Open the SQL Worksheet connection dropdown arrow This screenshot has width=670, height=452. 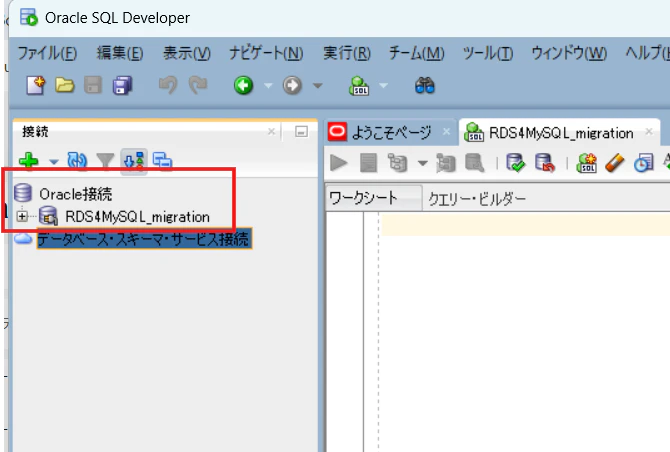[383, 85]
